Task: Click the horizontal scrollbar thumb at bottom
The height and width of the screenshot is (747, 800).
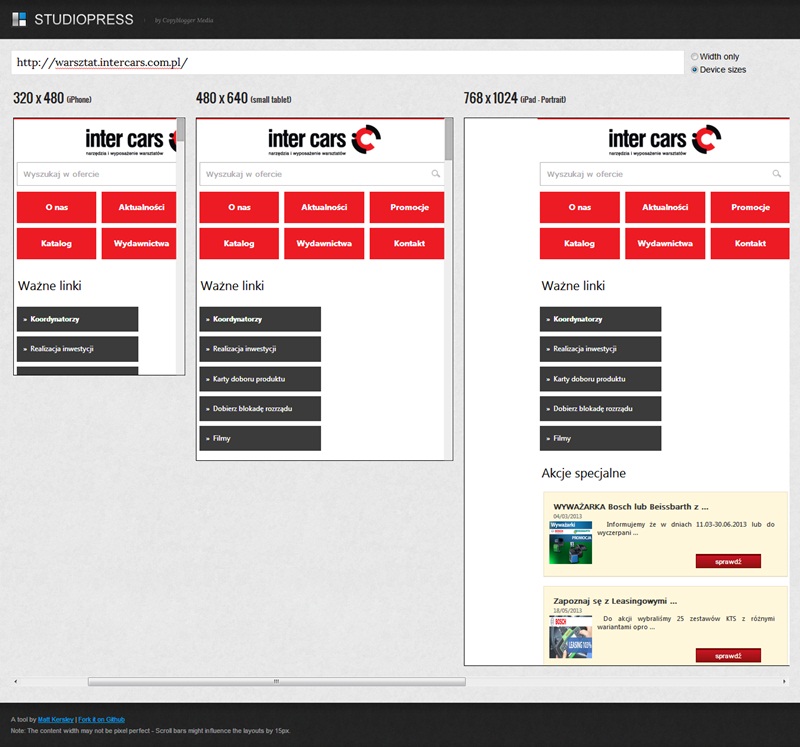Action: pos(276,682)
